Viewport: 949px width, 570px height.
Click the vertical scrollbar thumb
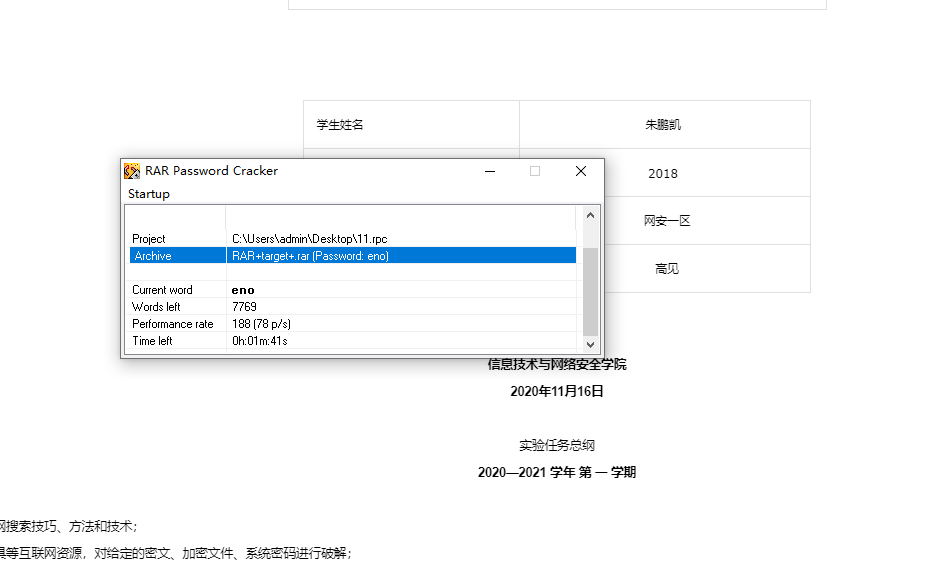pyautogui.click(x=591, y=290)
